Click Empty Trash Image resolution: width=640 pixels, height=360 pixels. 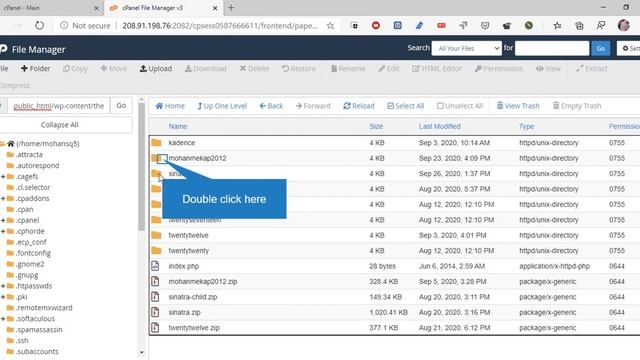click(x=577, y=106)
